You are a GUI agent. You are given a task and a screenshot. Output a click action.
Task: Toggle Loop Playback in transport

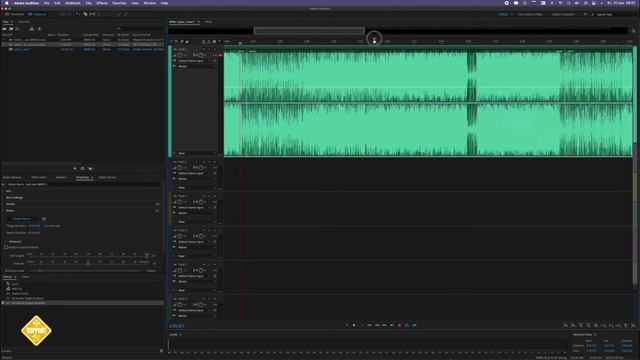click(407, 325)
